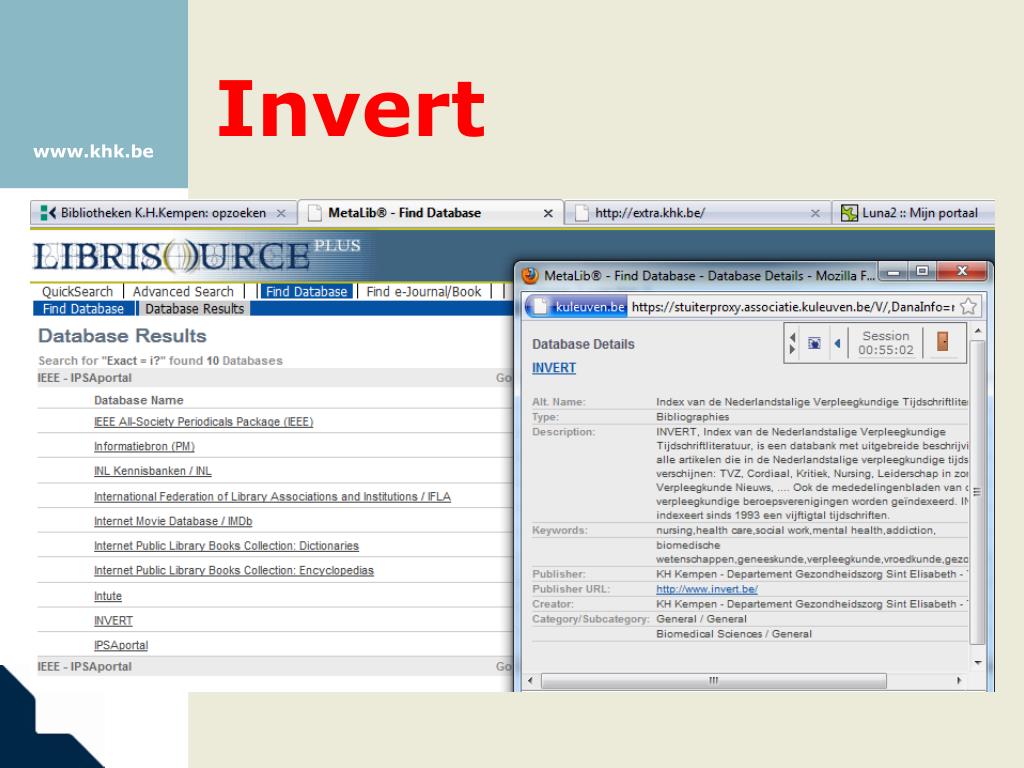Viewport: 1024px width, 768px height.
Task: Click the Firefox logo in the popup title bar
Action: click(530, 275)
